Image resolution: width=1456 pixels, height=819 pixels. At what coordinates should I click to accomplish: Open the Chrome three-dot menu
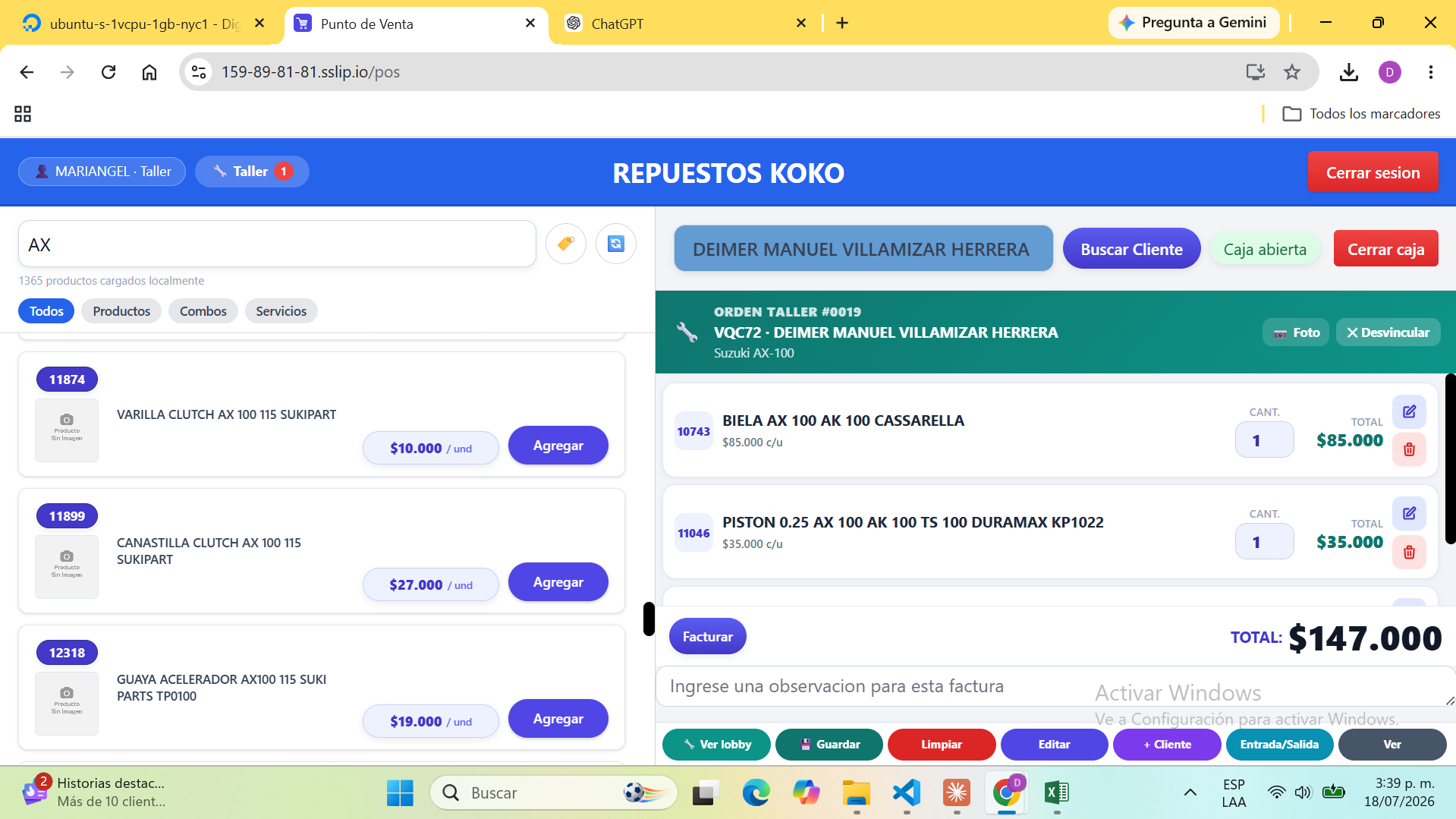tap(1430, 72)
